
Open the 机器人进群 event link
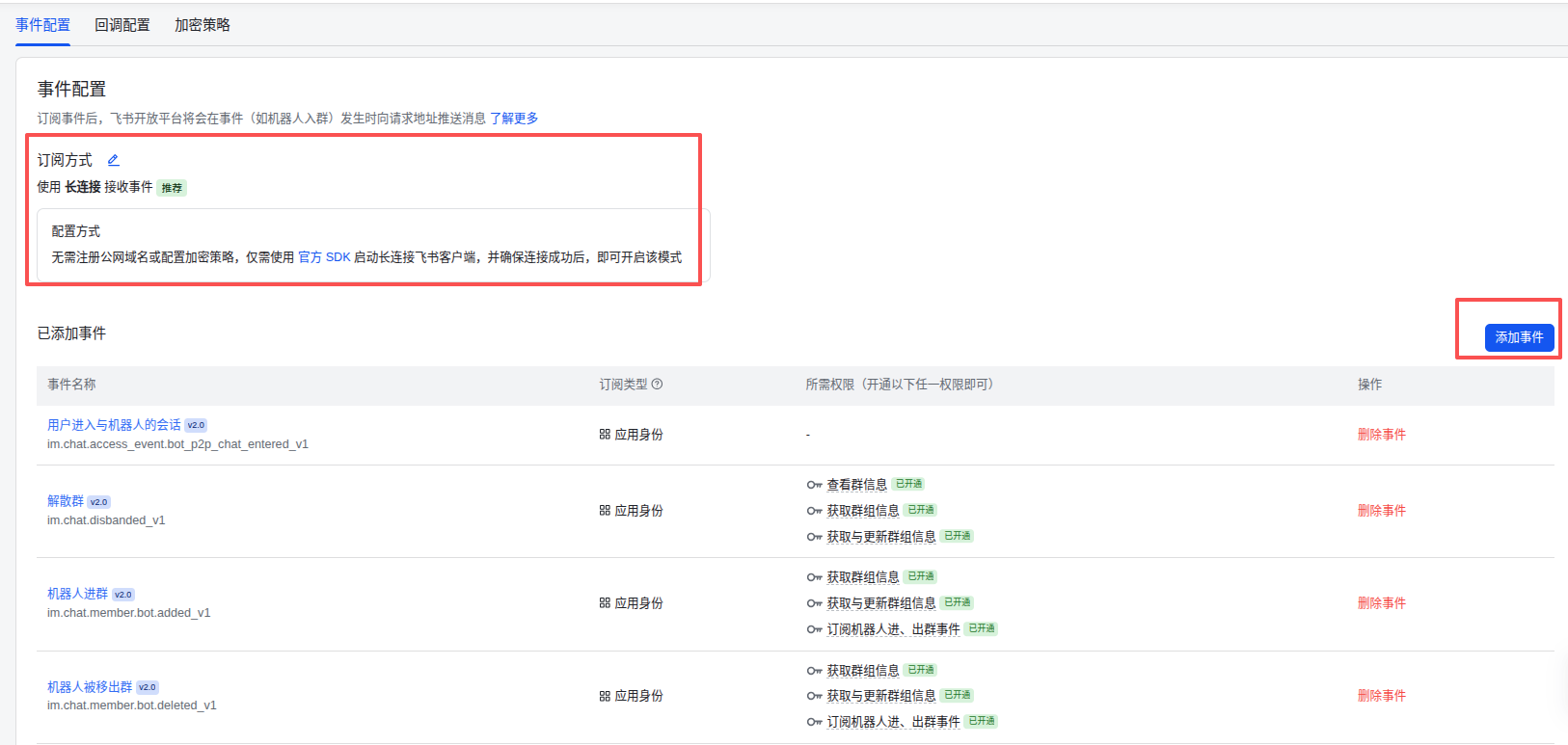(77, 594)
